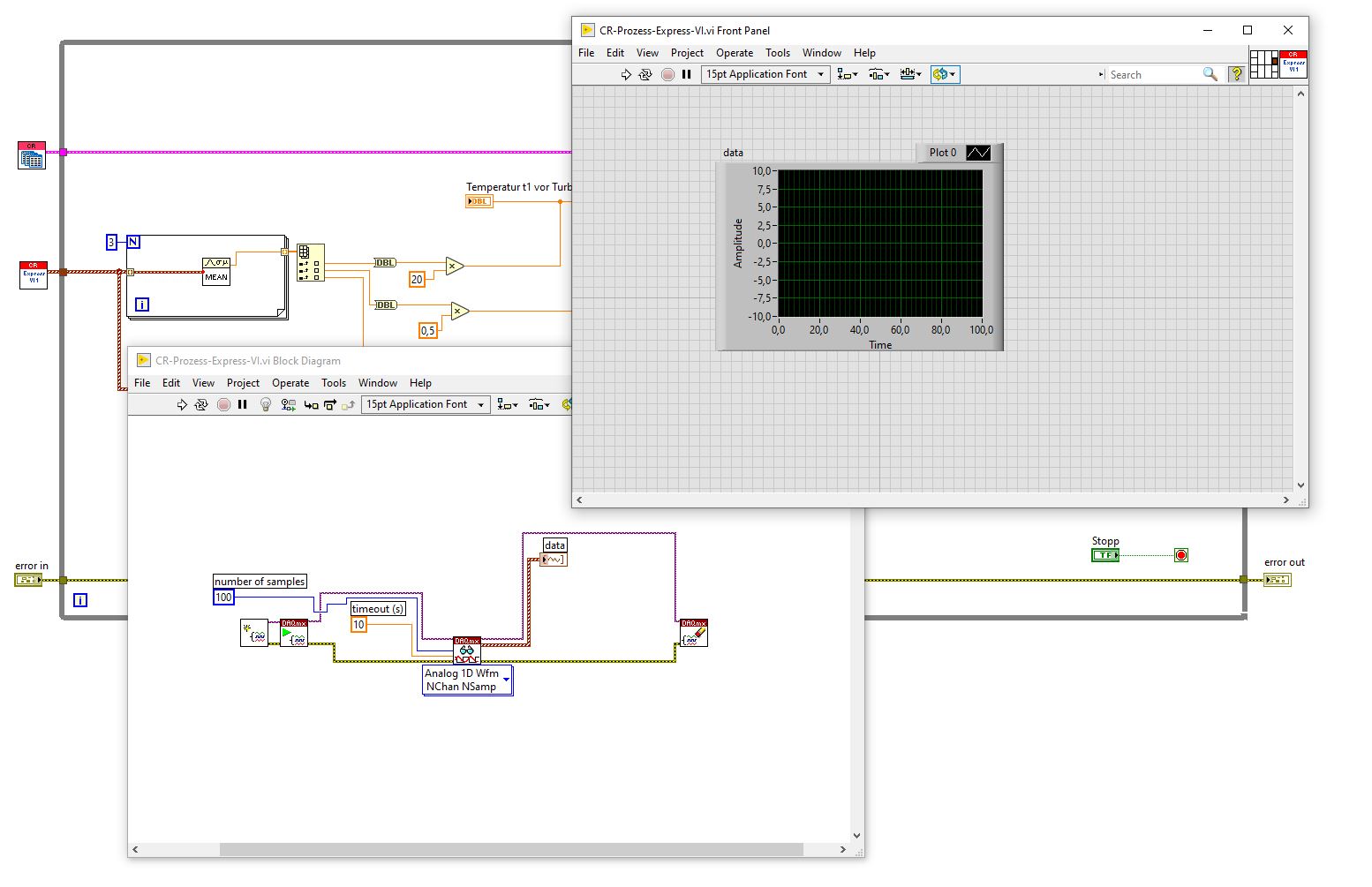Click the Step Over debugging icon
This screenshot has width=1372, height=887.
point(330,405)
